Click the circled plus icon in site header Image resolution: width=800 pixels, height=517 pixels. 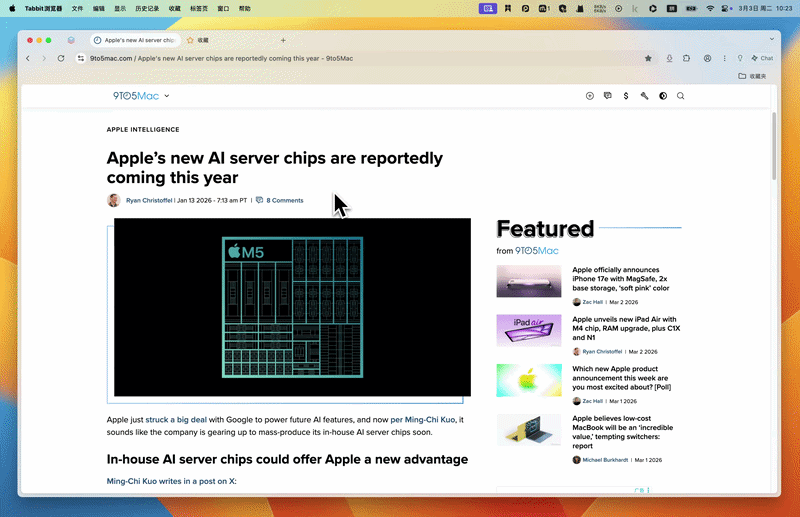click(590, 96)
